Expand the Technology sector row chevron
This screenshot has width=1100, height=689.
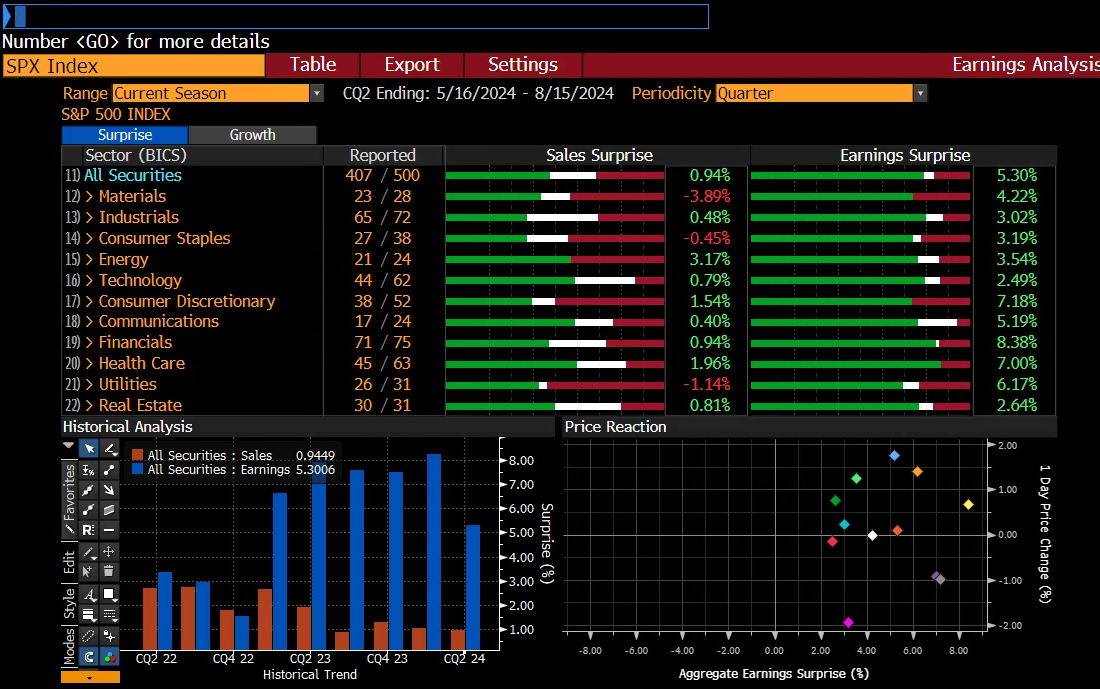coord(89,281)
